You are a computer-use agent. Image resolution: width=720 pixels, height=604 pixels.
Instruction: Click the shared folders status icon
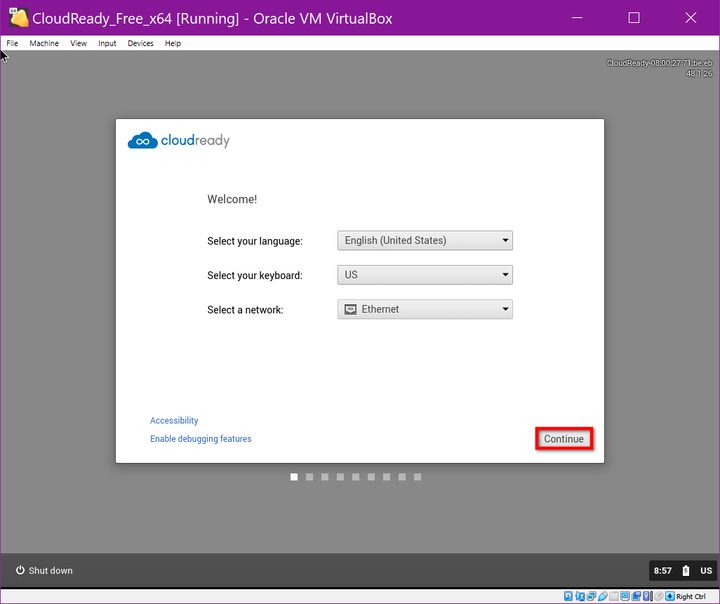pyautogui.click(x=614, y=596)
